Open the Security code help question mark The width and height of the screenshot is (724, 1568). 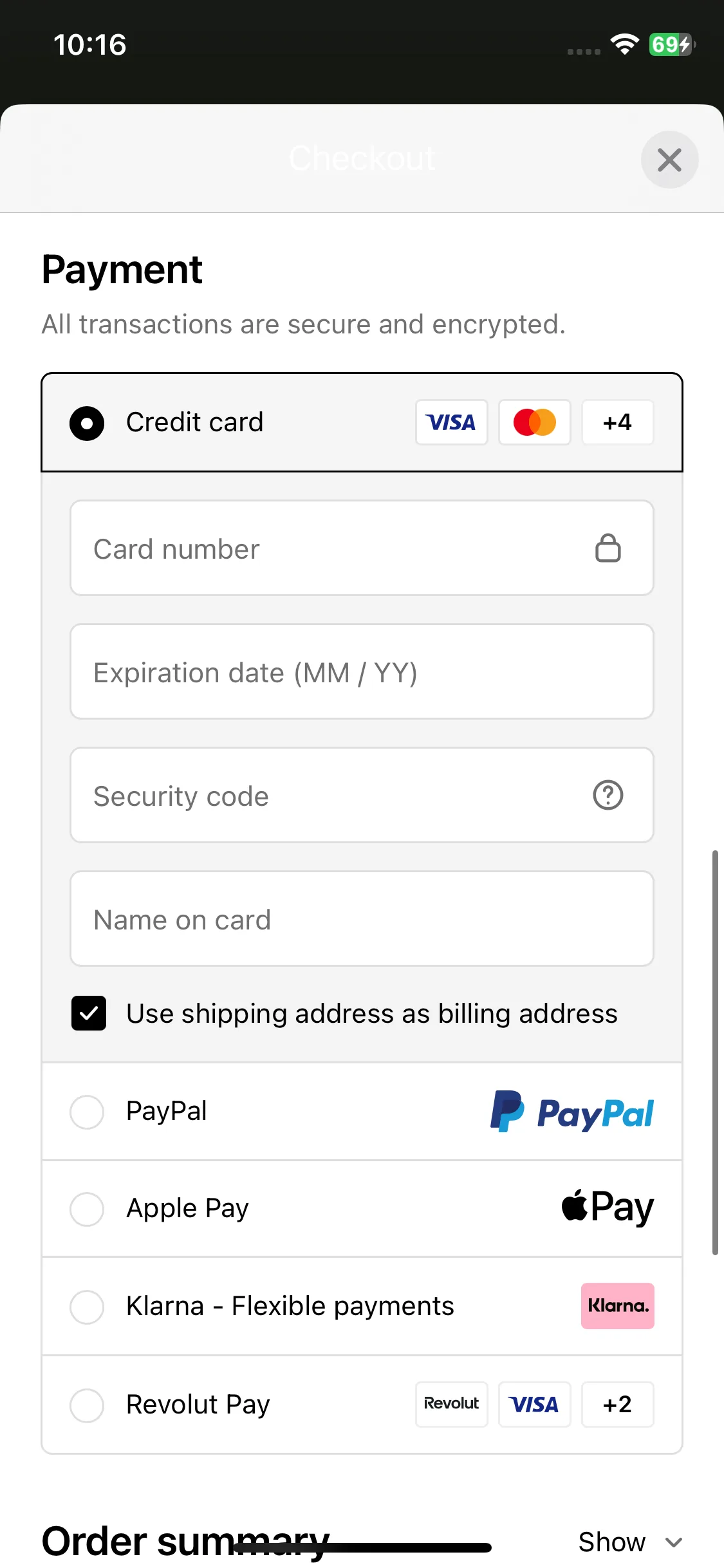pyautogui.click(x=608, y=795)
